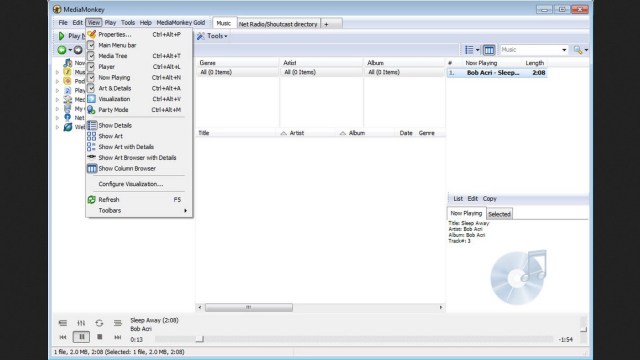Screen dimensions: 640x360
Task: Click Refresh in the View menu
Action: tap(139, 200)
